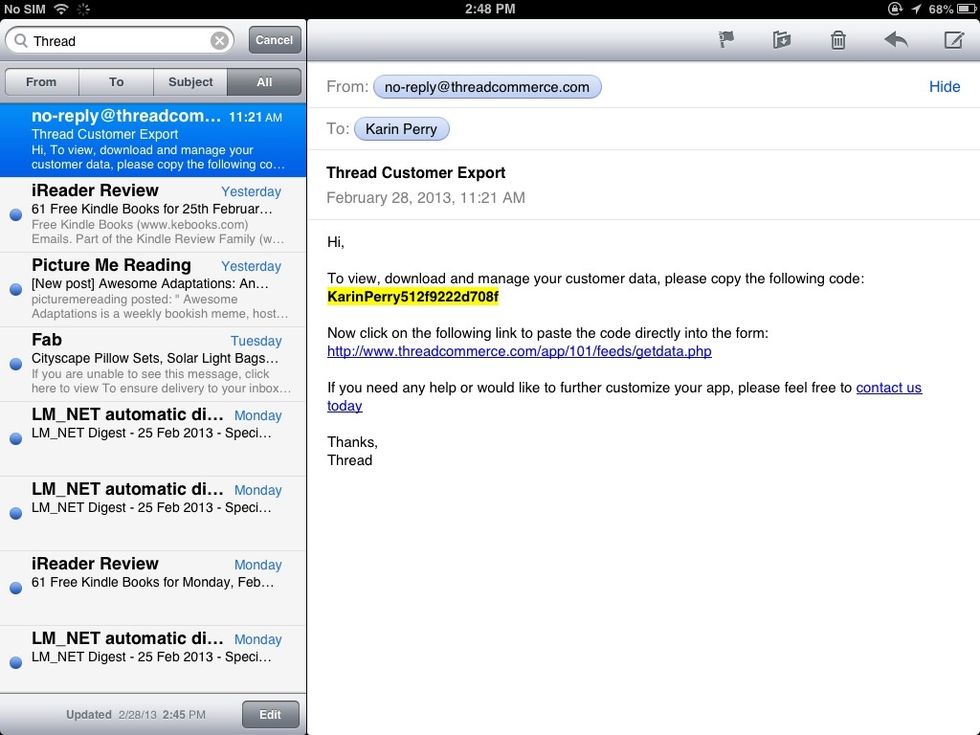Move message using the folder icon
This screenshot has height=735, width=980.
(x=781, y=40)
